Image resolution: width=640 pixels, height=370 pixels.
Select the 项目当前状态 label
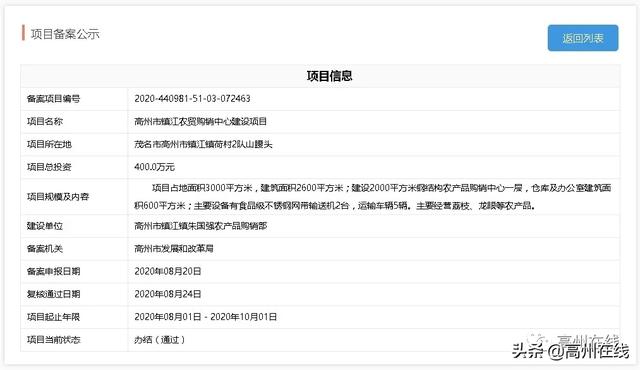(x=53, y=340)
